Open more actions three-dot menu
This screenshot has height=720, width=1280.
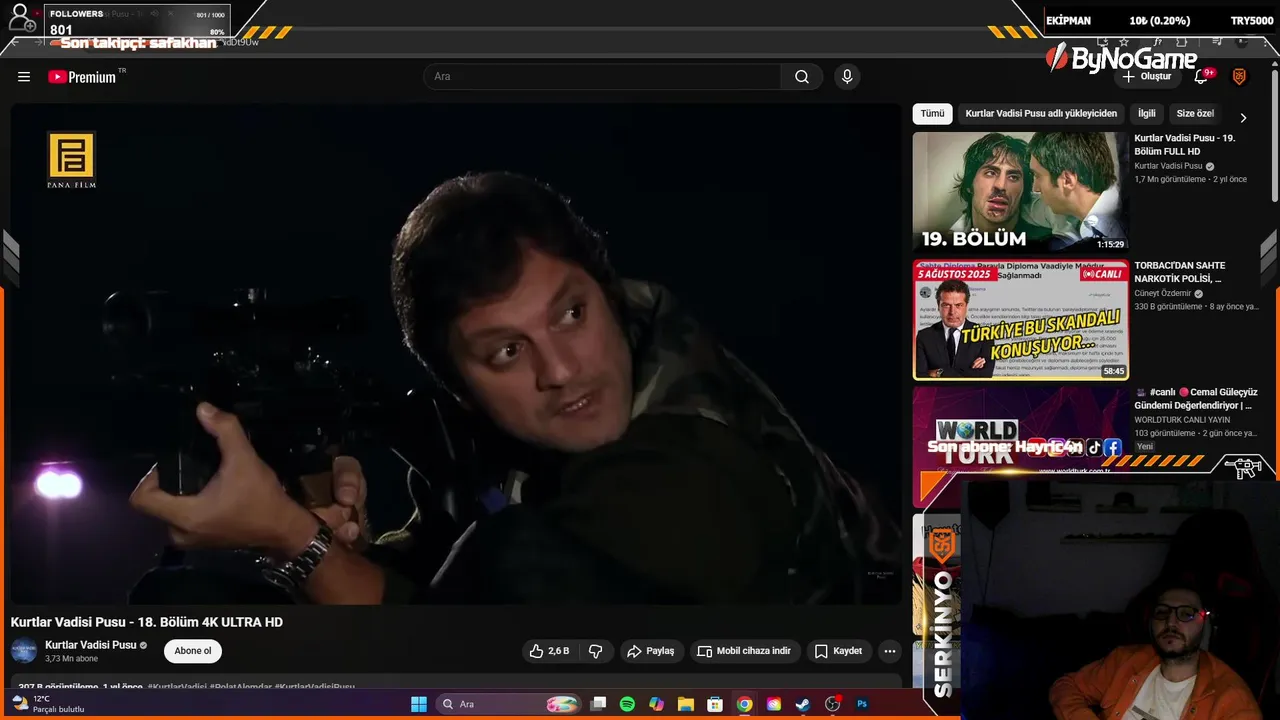click(x=889, y=651)
